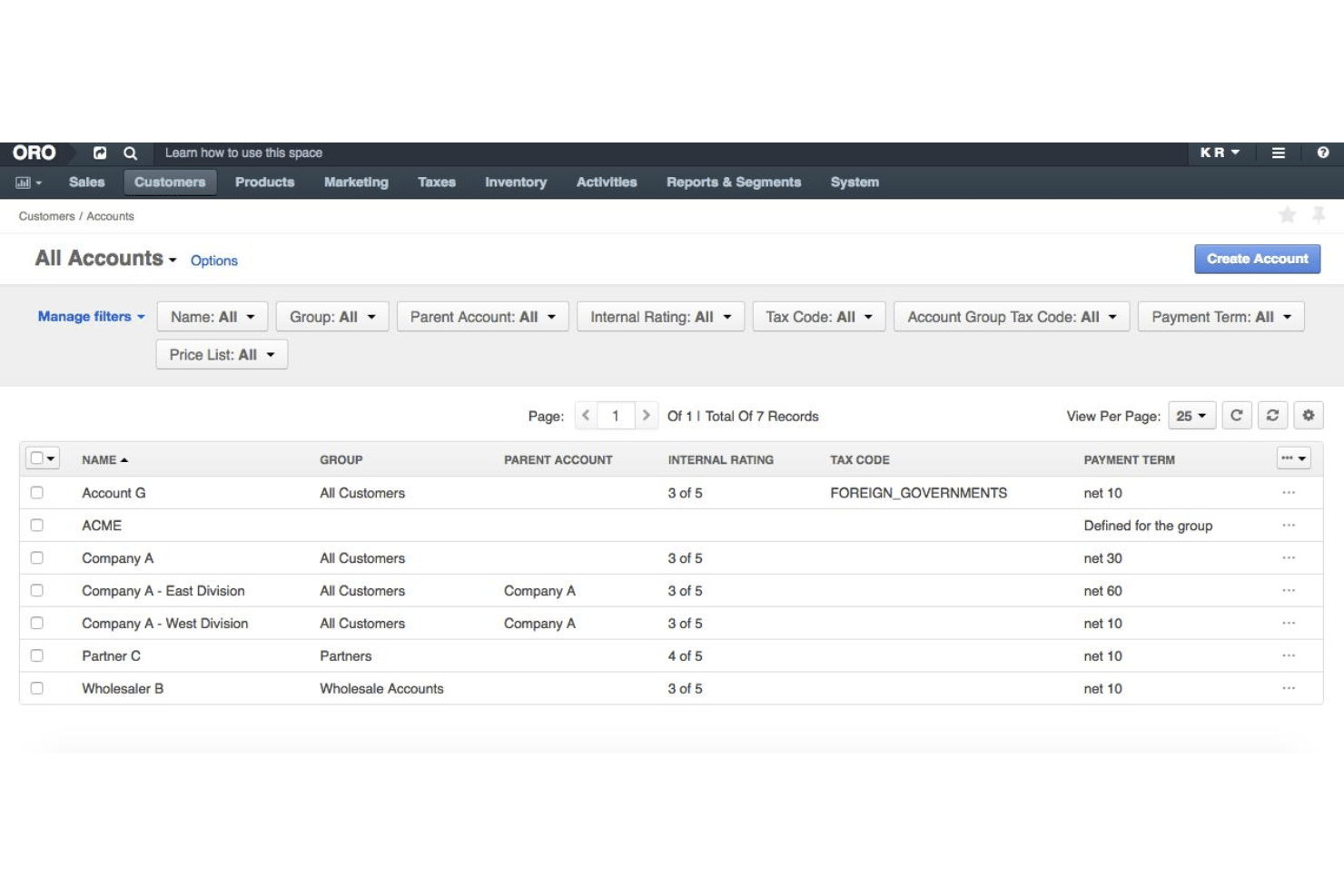Viewport: 1344px width, 896px height.
Task: Click the Manage filters link
Action: (91, 317)
